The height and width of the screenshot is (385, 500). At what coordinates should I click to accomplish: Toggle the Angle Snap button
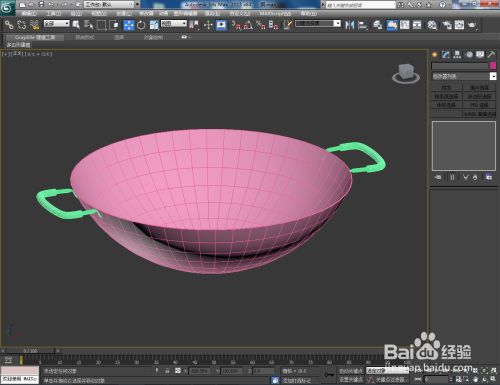coord(248,25)
